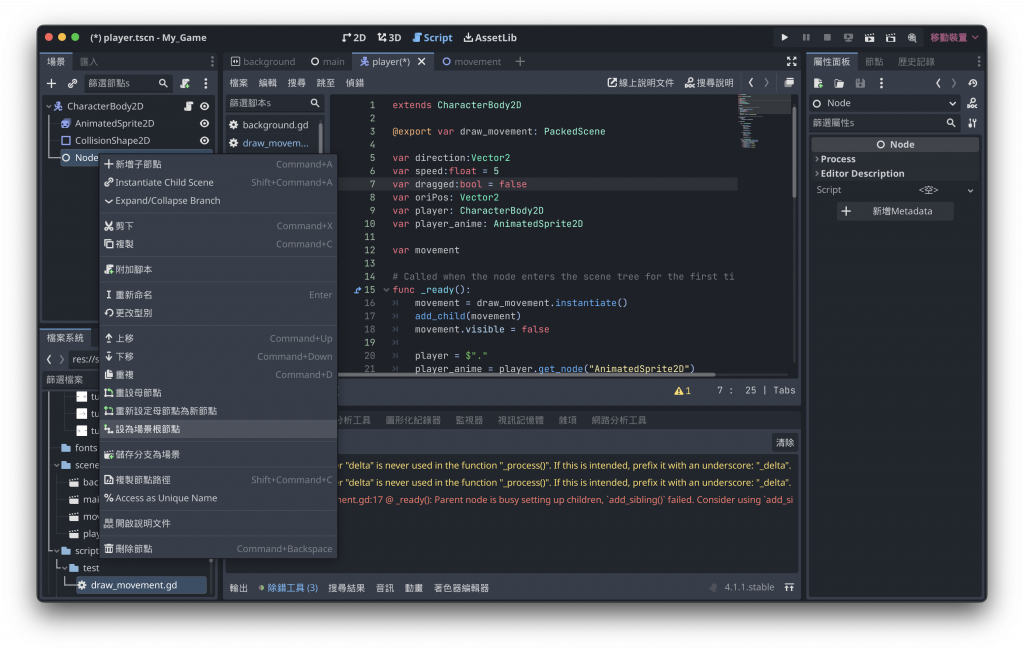Screen dimensions: 1024x651
Task: Go to previous script history arrow
Action: coord(751,83)
